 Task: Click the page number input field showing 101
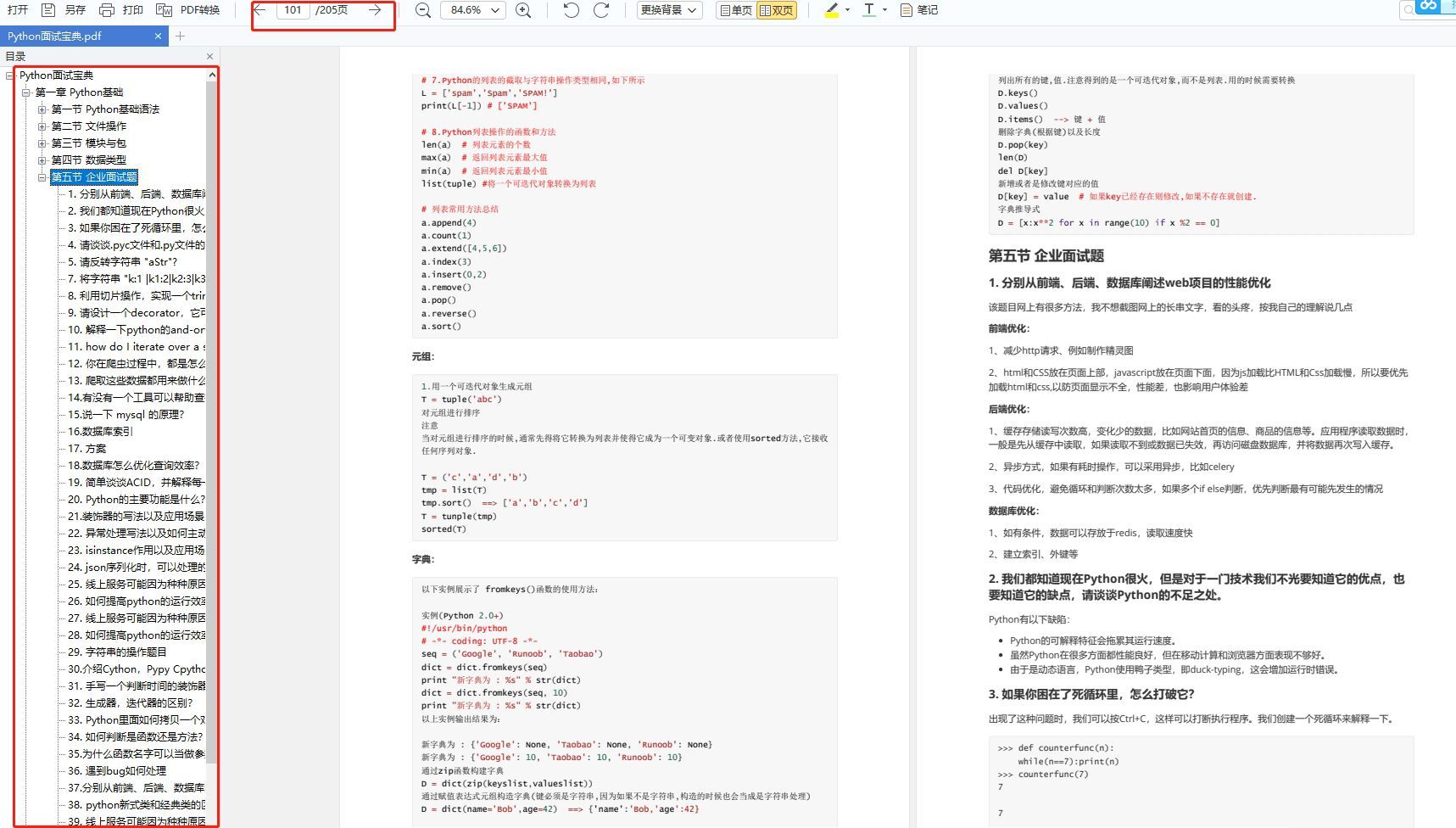[293, 10]
